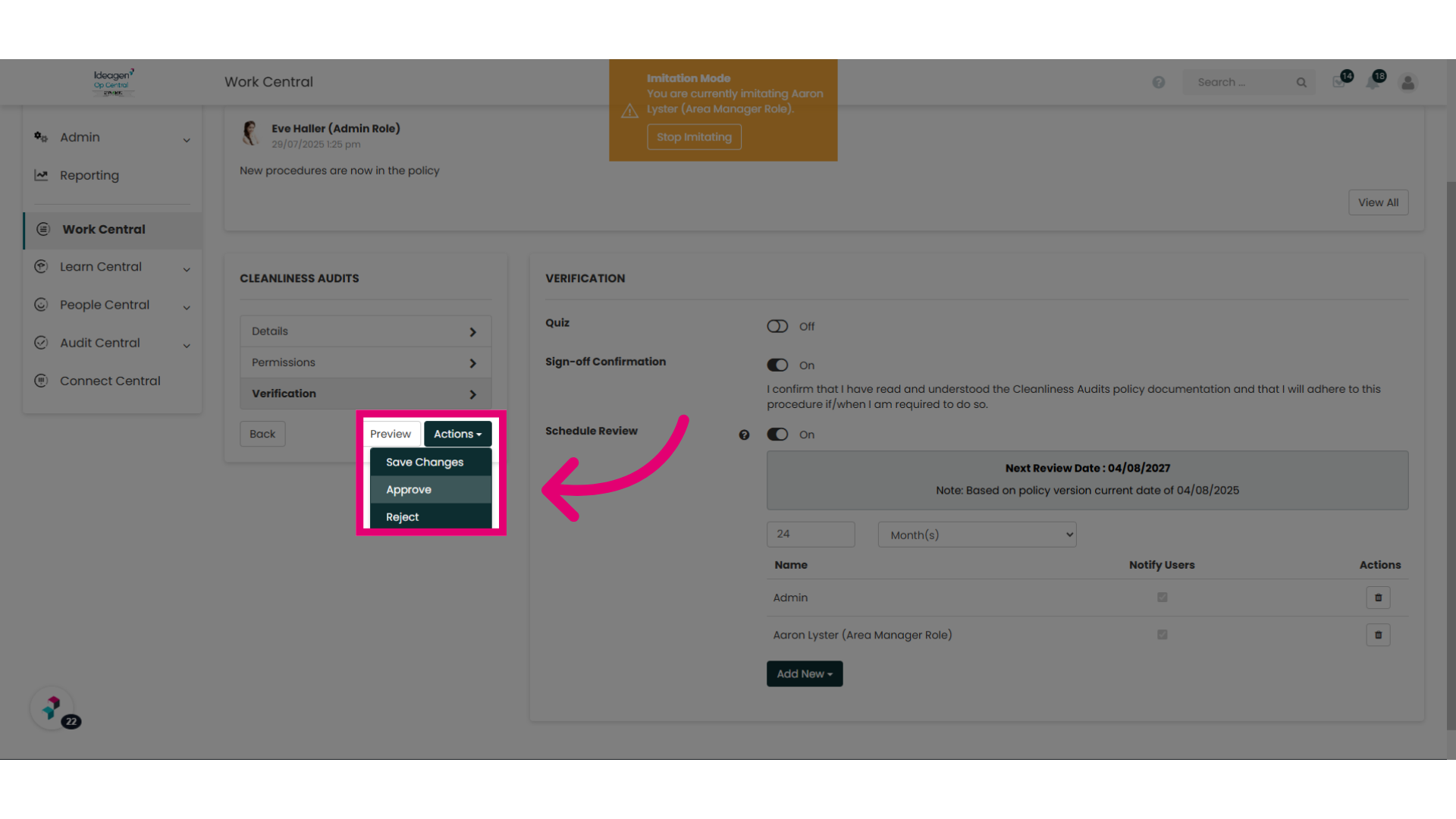Click the Preview button
1456x819 pixels.
[391, 434]
